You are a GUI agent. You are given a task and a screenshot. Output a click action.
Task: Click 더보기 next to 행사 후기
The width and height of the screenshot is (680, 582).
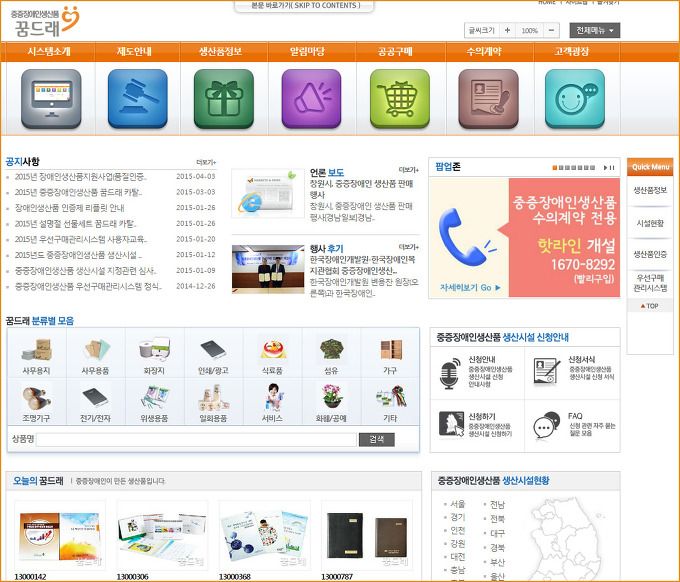(x=409, y=247)
